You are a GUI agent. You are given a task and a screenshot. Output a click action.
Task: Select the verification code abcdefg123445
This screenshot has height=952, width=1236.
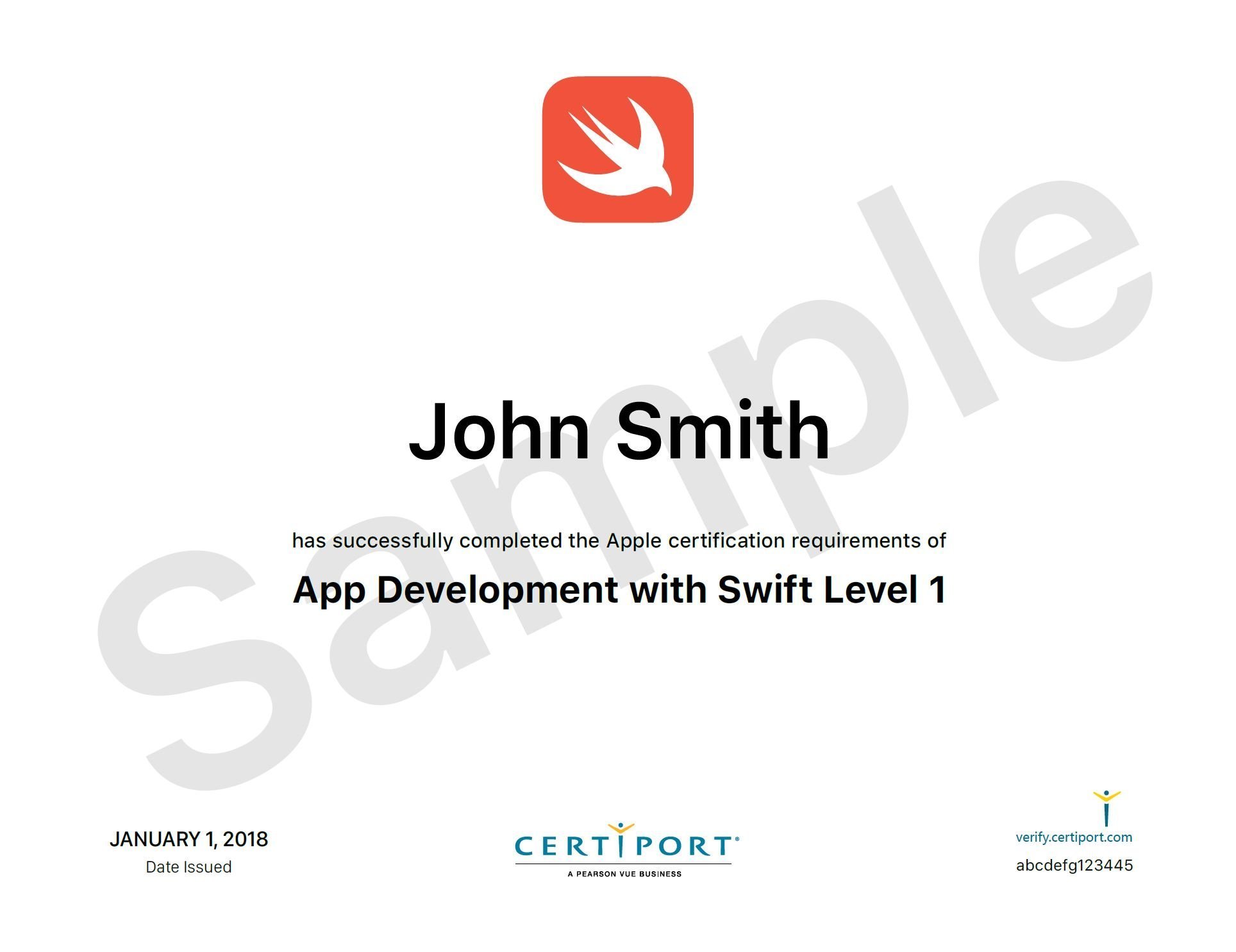click(x=1074, y=865)
